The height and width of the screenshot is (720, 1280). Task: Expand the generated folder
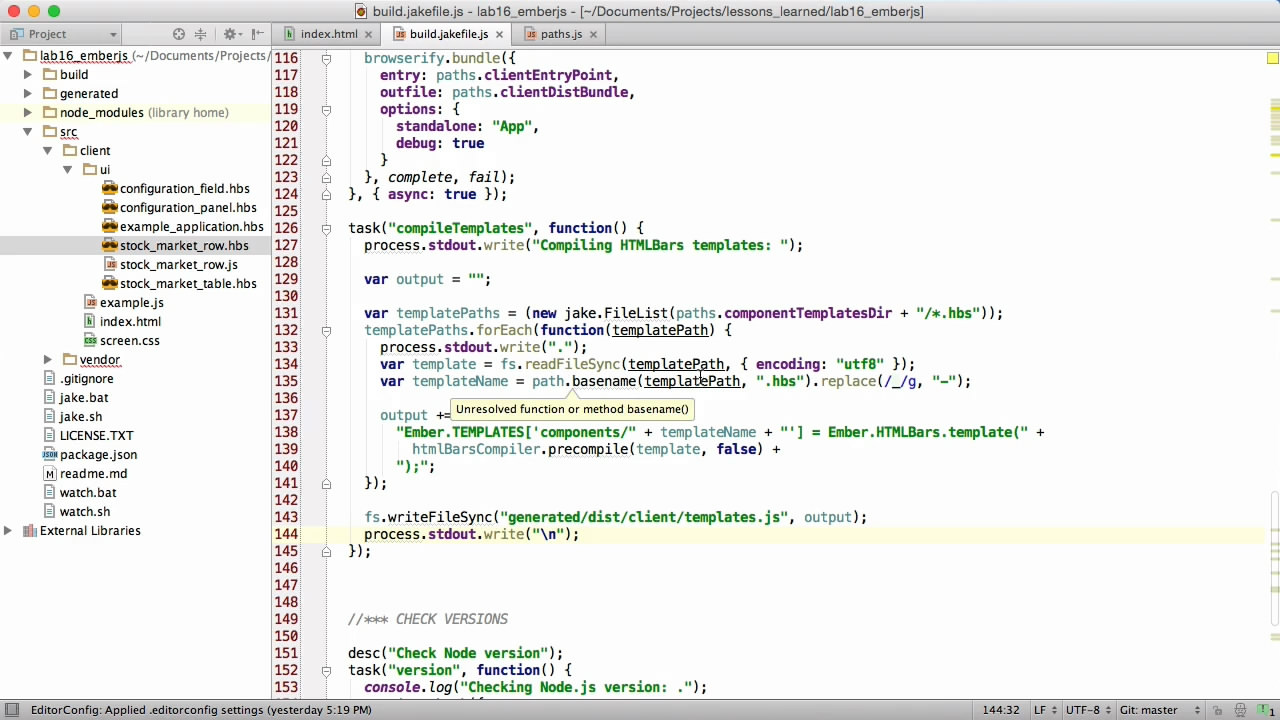pyautogui.click(x=28, y=94)
